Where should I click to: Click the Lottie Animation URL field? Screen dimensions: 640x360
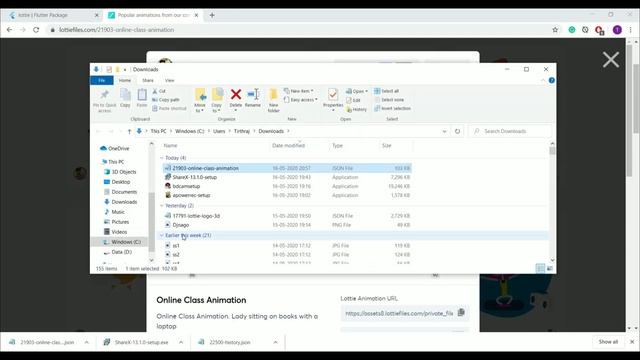399,313
